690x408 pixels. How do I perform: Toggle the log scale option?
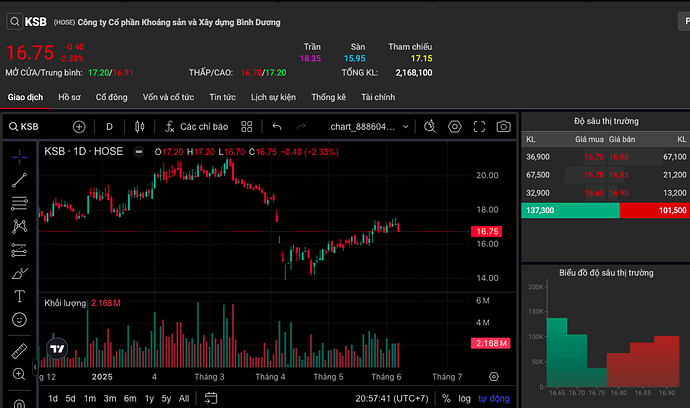[x=463, y=399]
